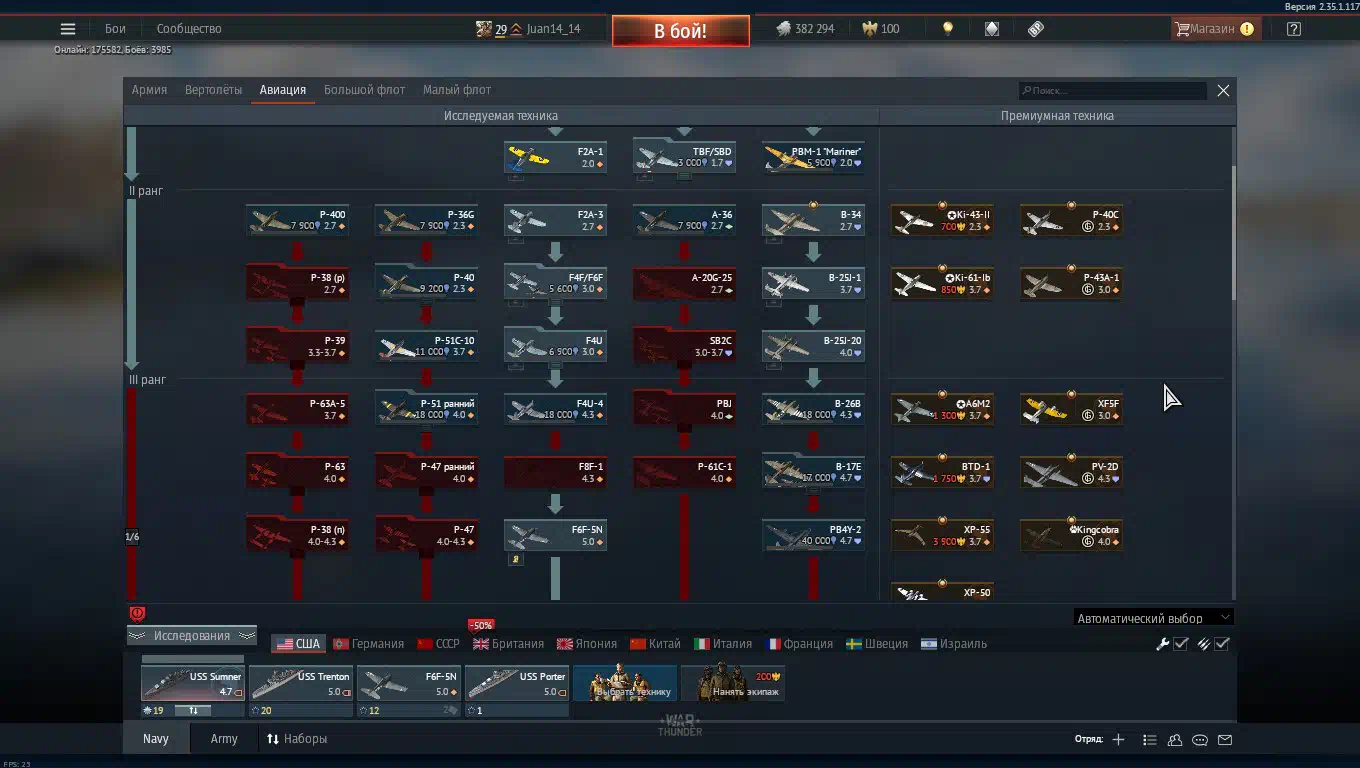
Task: Switch to the Малый флот tab
Action: pos(457,90)
